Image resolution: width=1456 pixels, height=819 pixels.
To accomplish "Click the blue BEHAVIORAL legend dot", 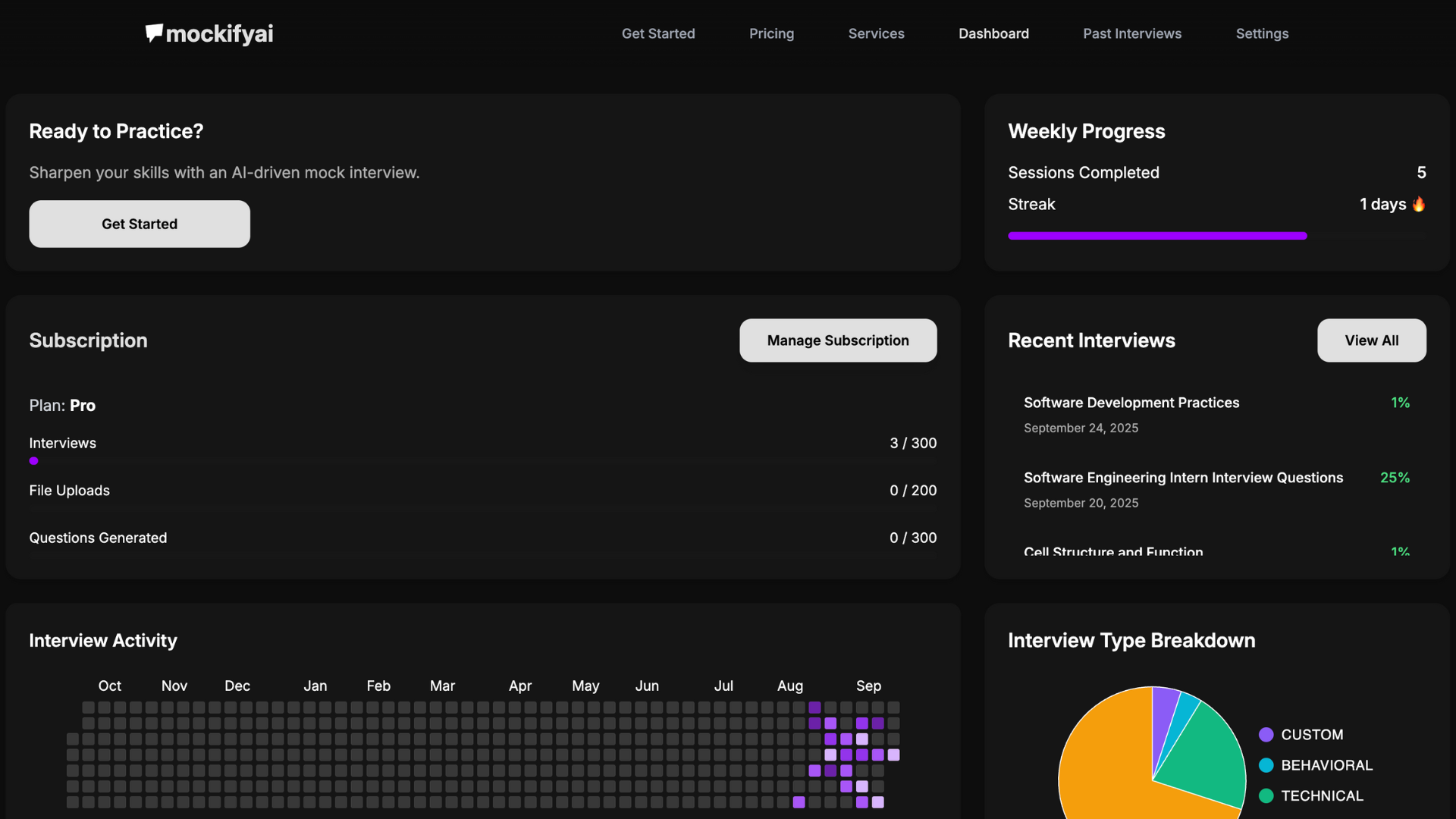I will 1266,765.
